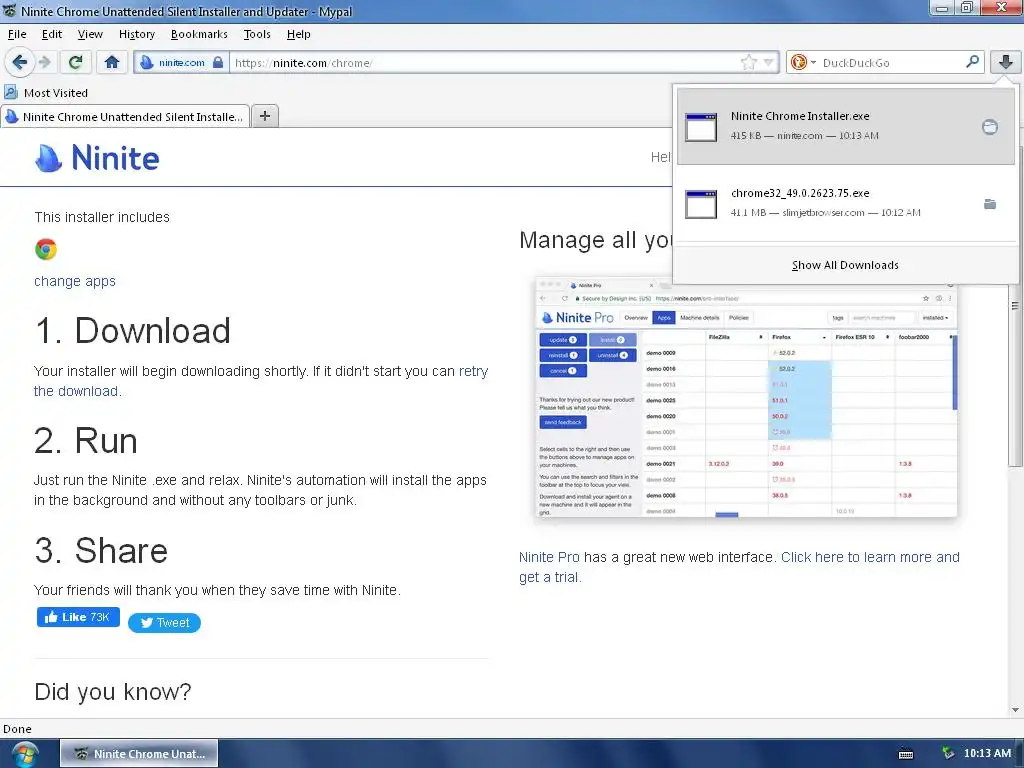Open the View menu
This screenshot has width=1024, height=768.
coord(90,34)
